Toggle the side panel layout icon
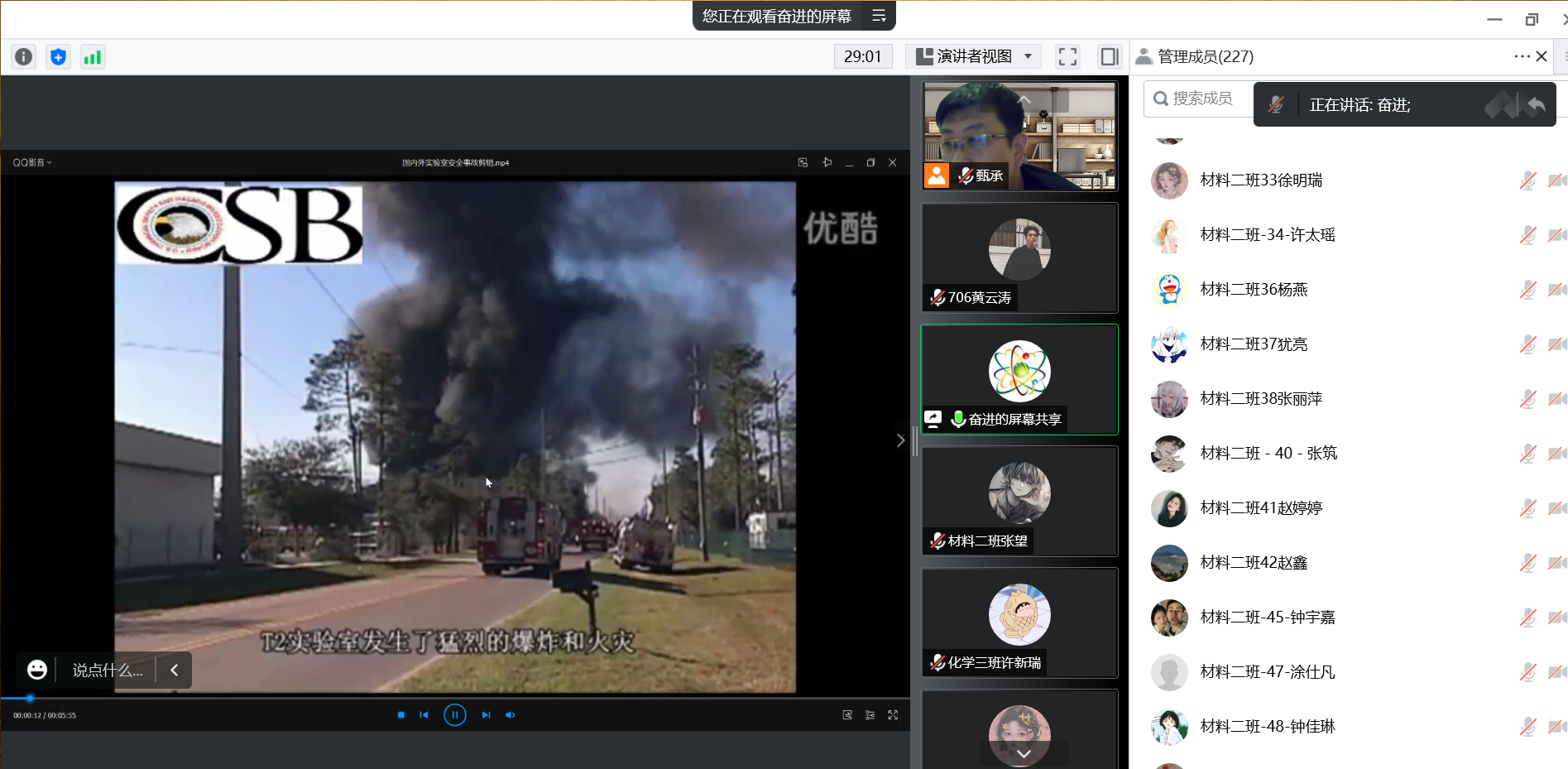The image size is (1568, 769). [1109, 56]
